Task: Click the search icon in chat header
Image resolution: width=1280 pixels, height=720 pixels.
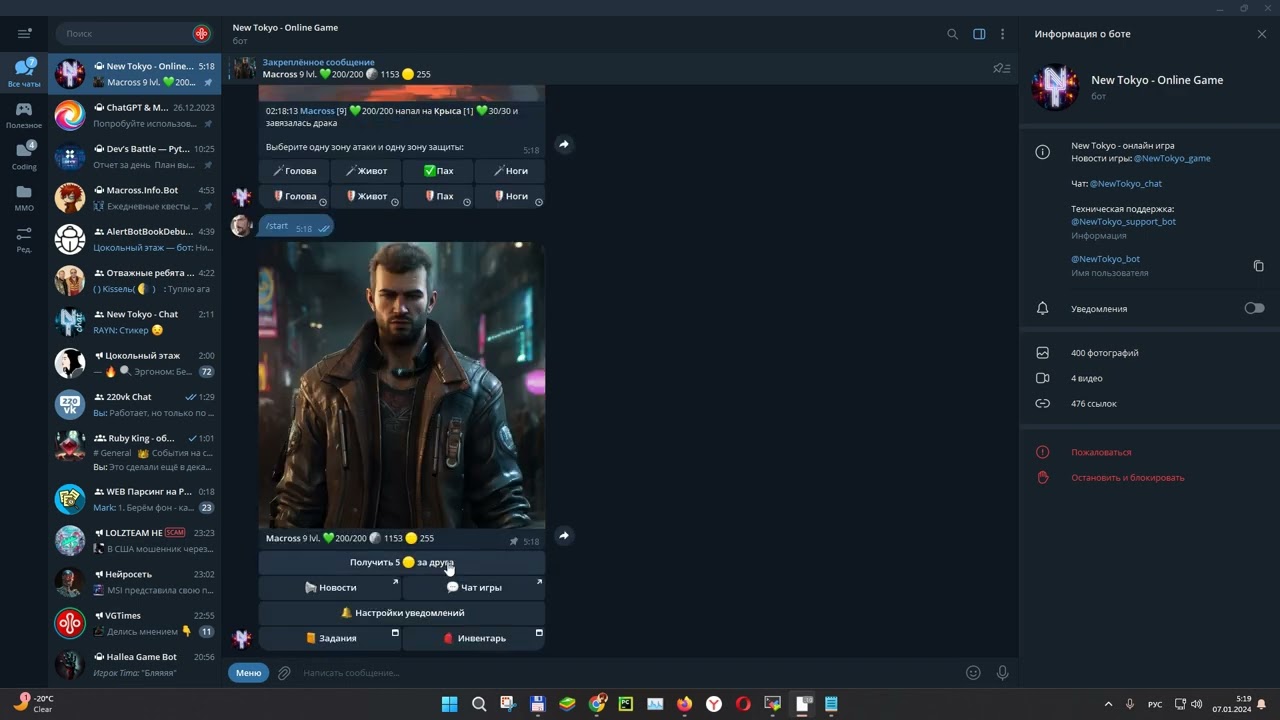Action: click(952, 34)
